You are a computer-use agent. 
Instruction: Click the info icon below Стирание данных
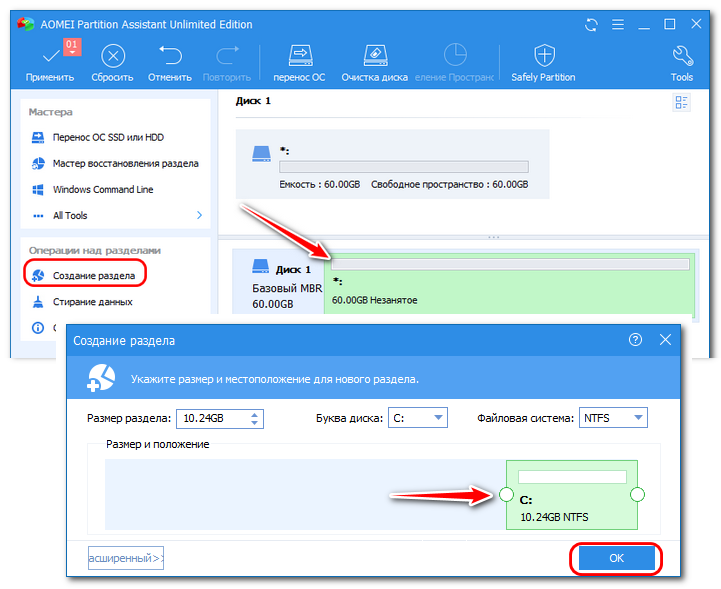[x=38, y=328]
